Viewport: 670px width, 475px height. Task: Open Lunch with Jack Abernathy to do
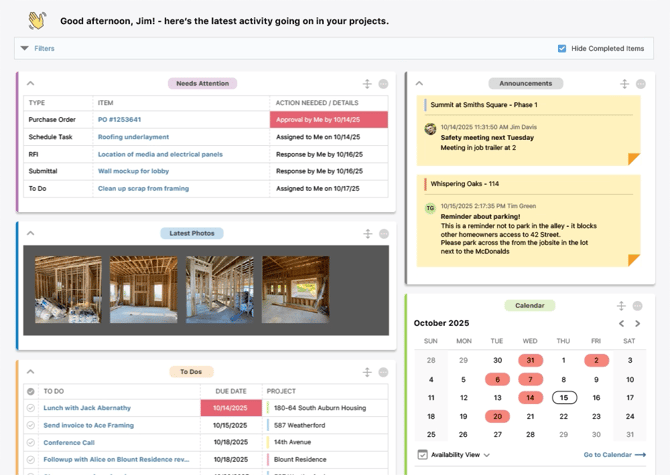[x=87, y=408]
